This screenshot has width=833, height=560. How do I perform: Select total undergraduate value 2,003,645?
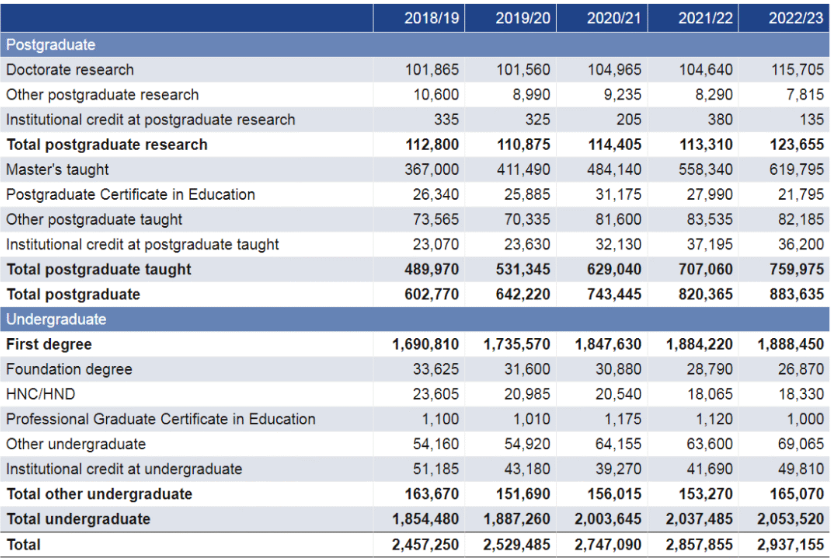[608, 519]
